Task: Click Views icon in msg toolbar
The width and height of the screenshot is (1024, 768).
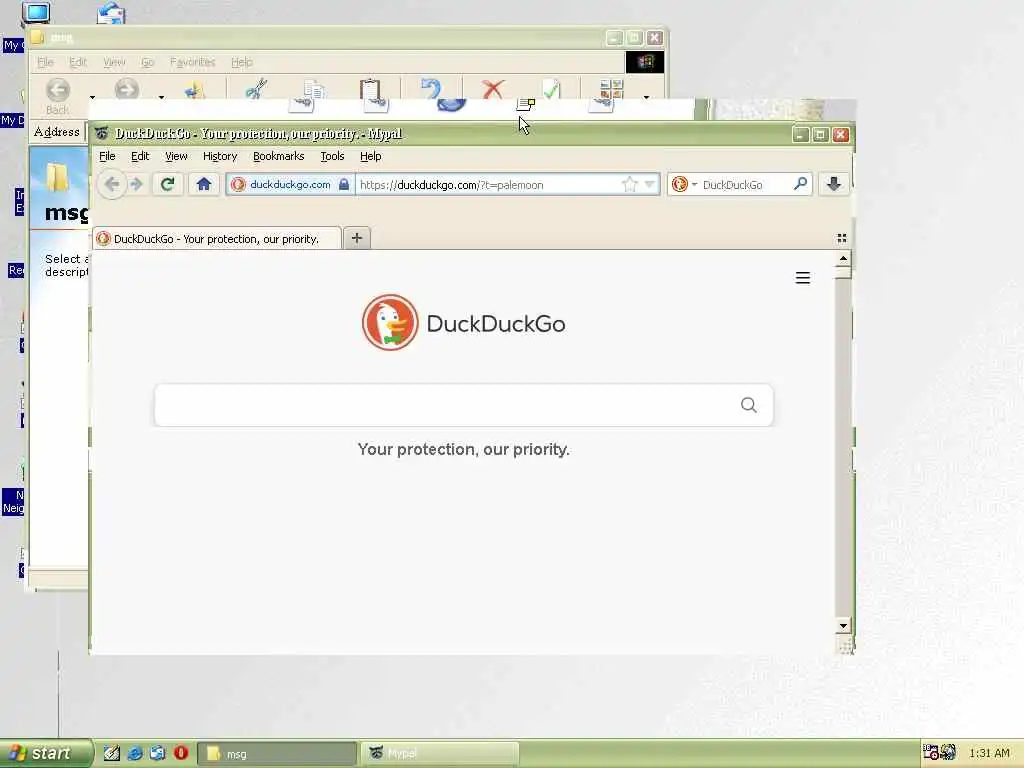Action: tap(612, 89)
